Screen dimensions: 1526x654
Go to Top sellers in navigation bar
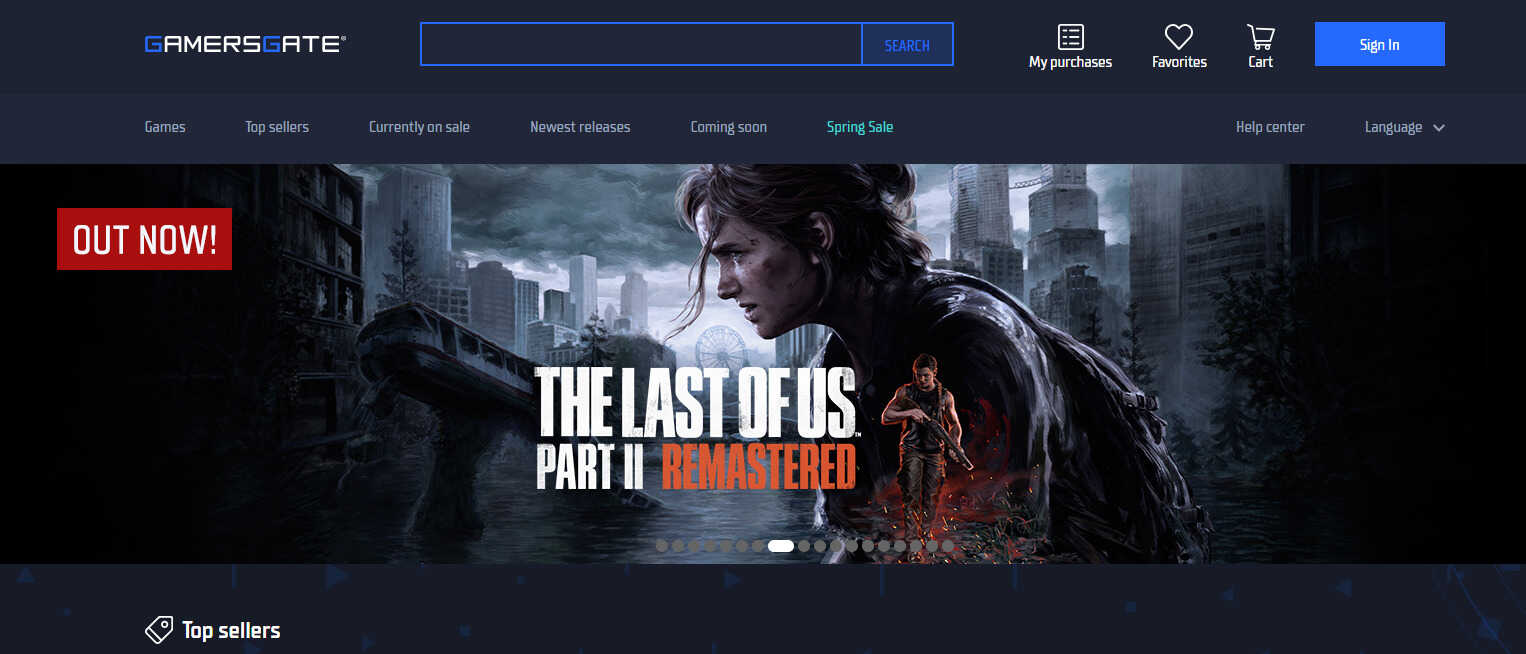tap(277, 127)
